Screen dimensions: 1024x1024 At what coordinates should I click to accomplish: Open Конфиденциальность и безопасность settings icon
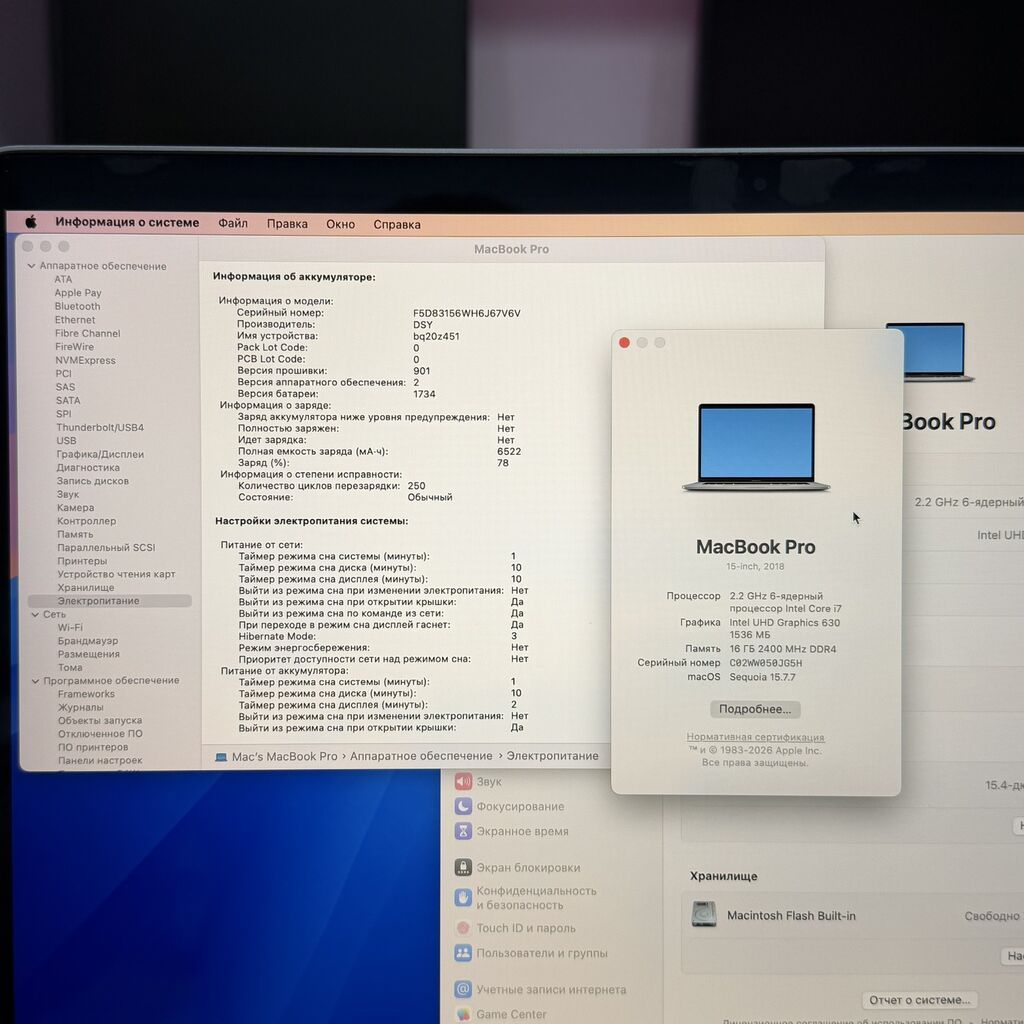coord(463,898)
